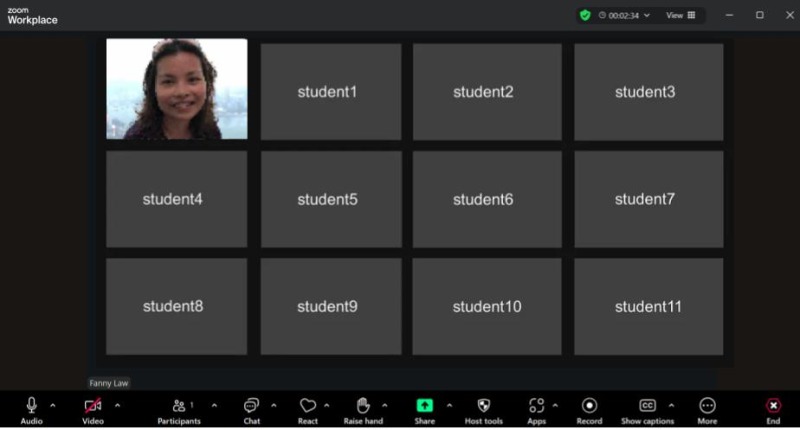Expand the Share options chevron
This screenshot has width=800, height=430.
point(449,405)
